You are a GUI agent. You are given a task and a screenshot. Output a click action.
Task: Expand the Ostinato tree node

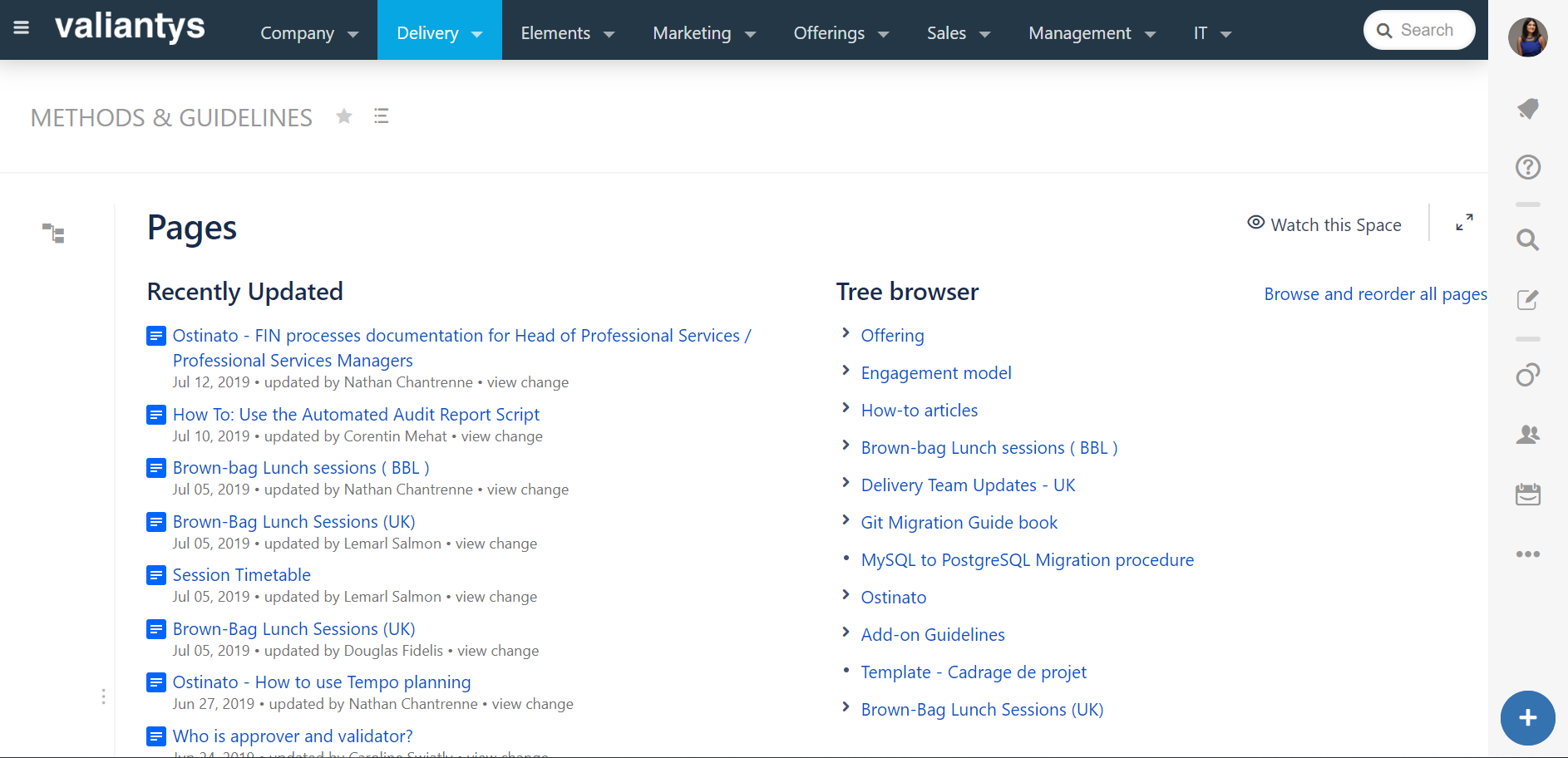pos(846,595)
